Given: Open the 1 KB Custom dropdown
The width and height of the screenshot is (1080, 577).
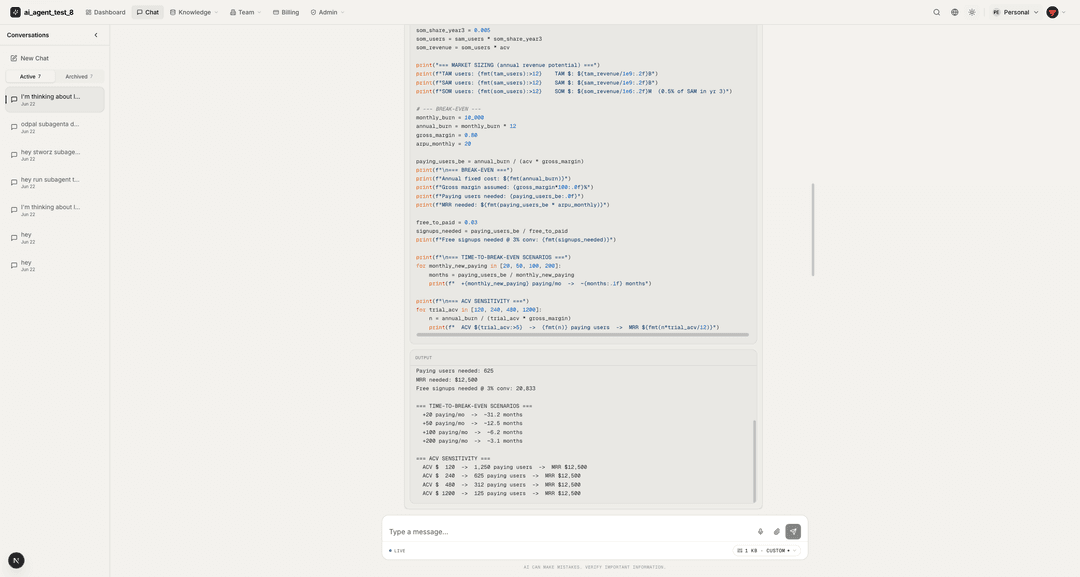Looking at the screenshot, I should pos(767,551).
